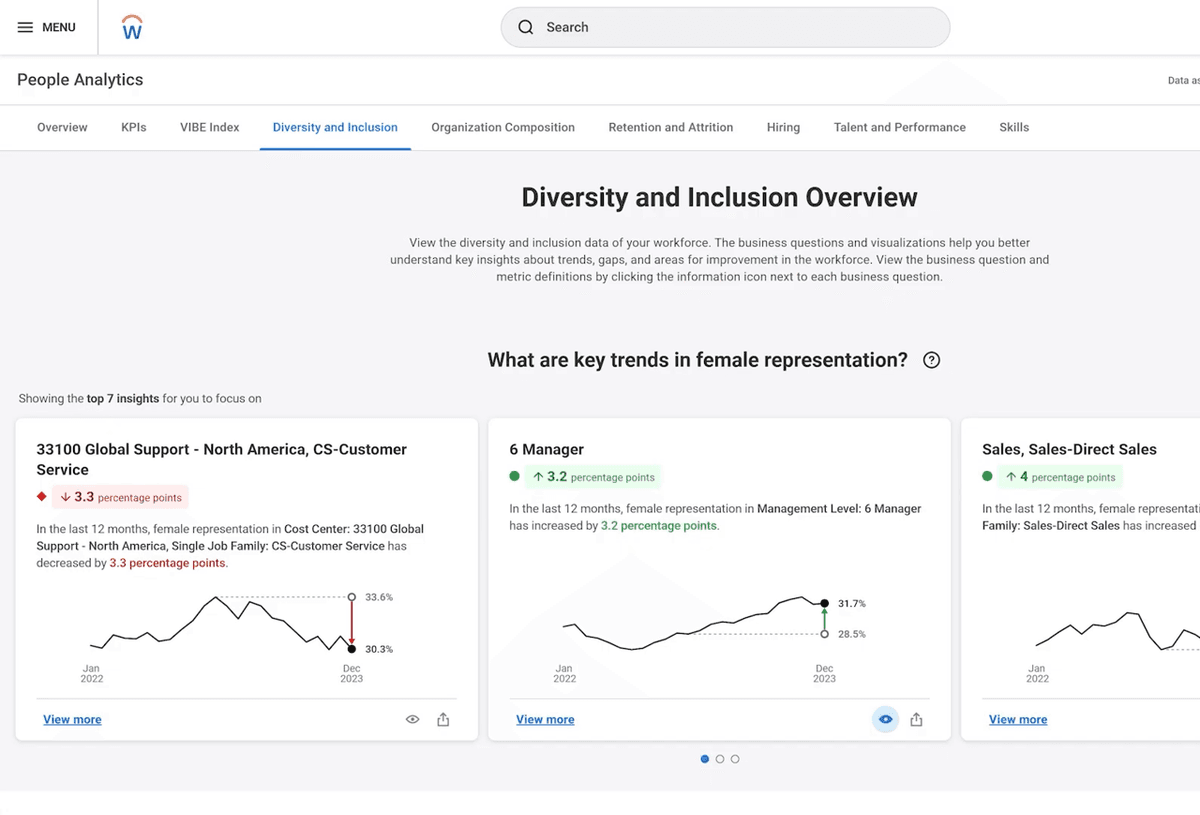View more on Sales-Direct Sales card
Screen dimensions: 1200x815
click(x=1018, y=719)
